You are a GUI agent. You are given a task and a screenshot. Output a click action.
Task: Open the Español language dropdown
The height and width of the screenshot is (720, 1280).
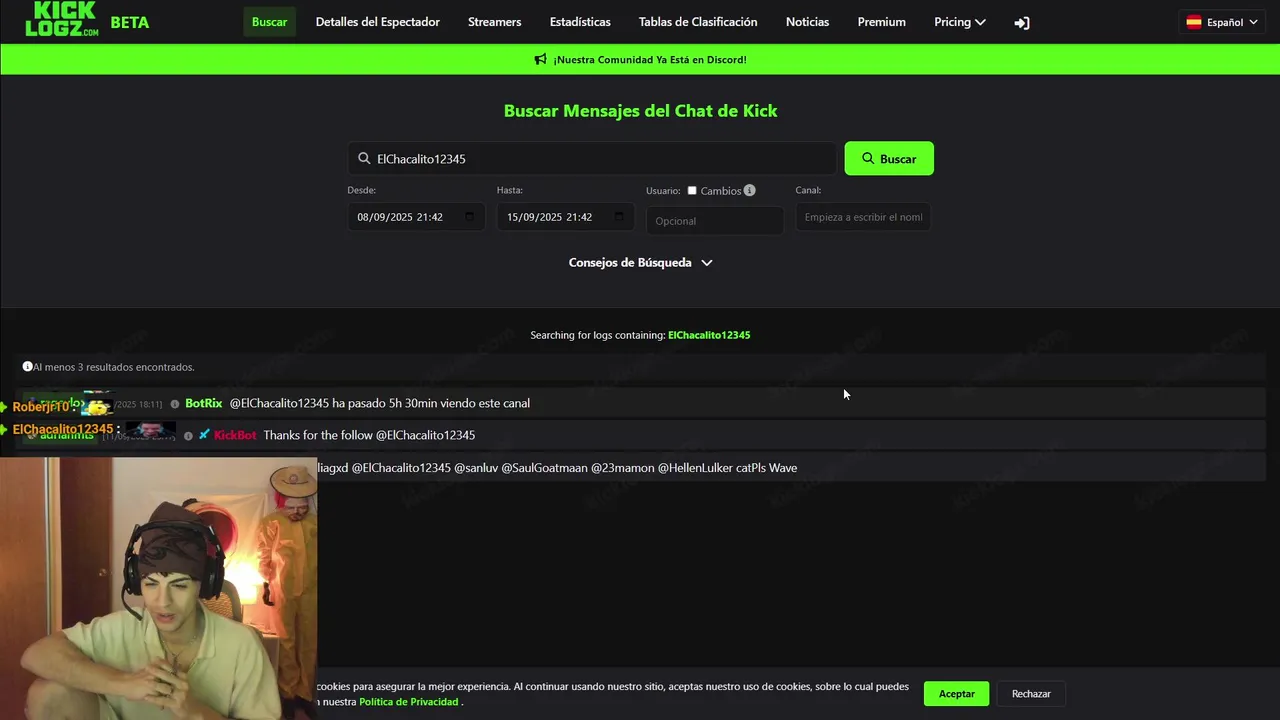point(1222,22)
